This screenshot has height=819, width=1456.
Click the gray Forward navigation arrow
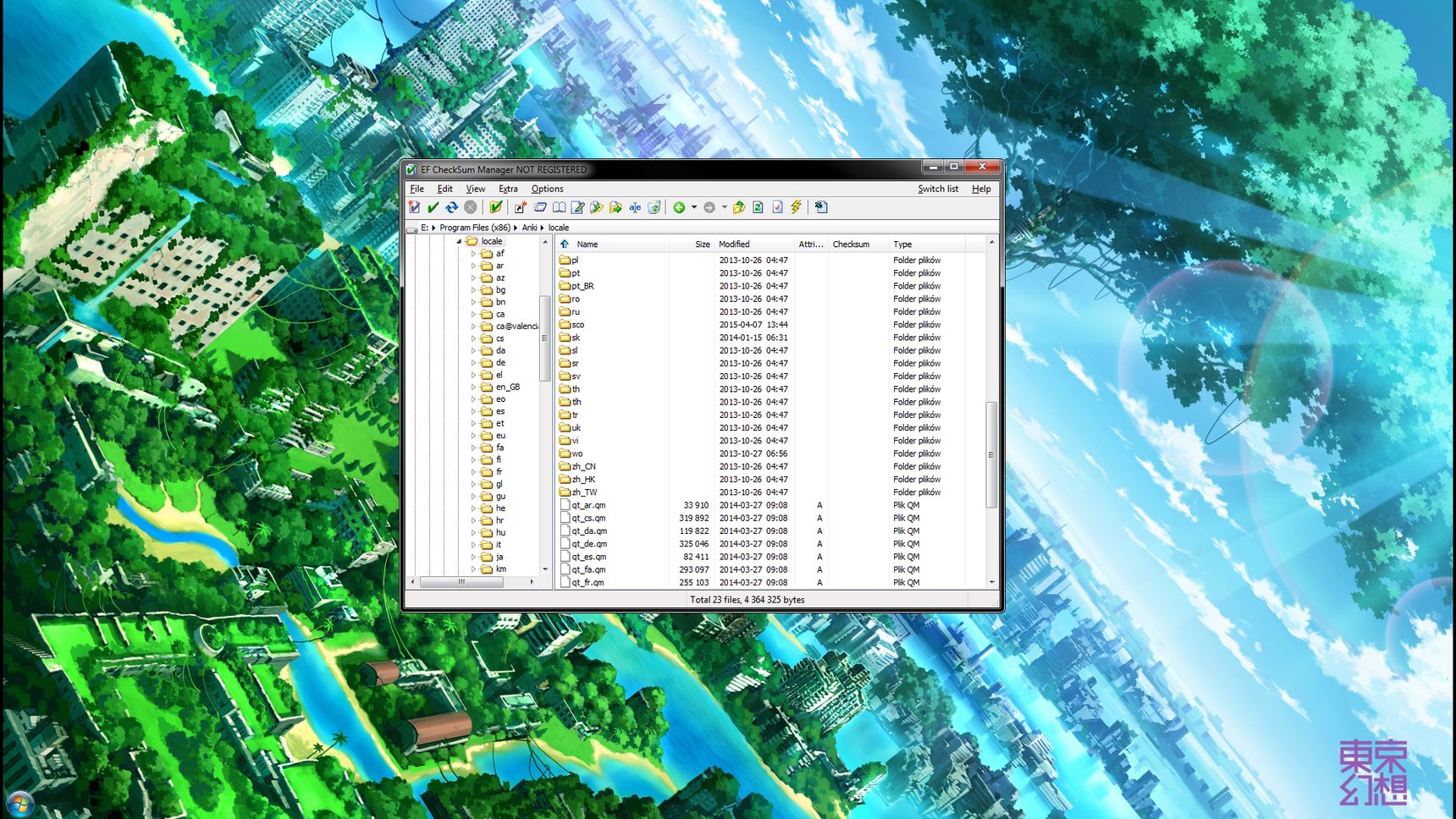pos(709,207)
